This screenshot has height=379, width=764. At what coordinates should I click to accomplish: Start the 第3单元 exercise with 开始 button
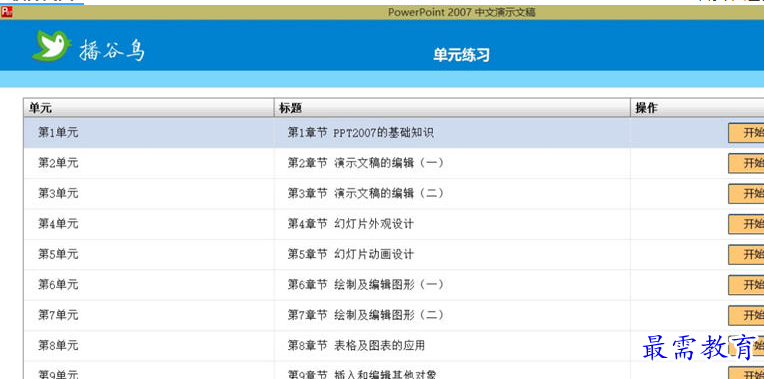point(746,193)
